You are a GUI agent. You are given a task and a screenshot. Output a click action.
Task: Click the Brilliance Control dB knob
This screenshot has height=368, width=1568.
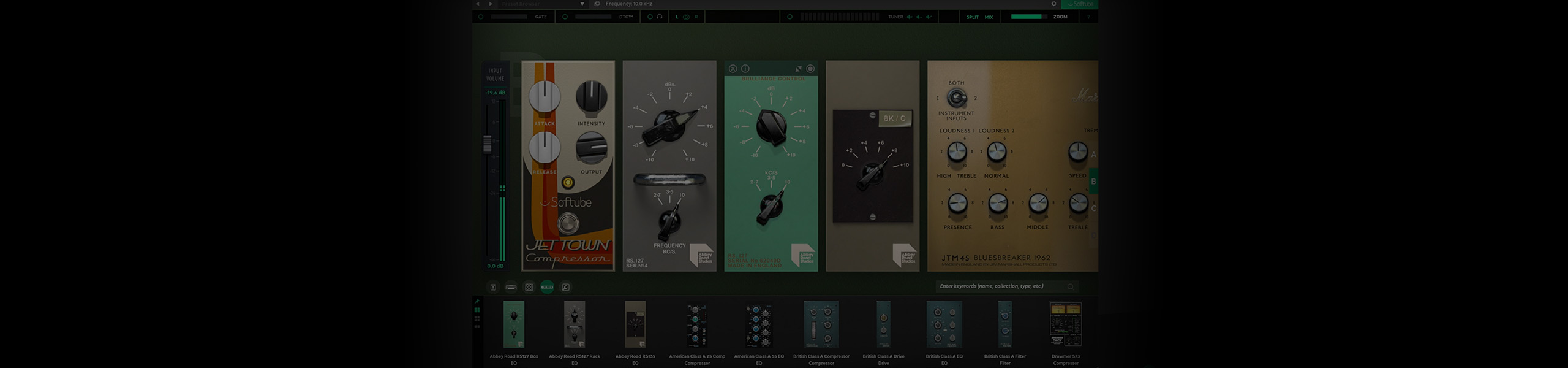pyautogui.click(x=771, y=127)
